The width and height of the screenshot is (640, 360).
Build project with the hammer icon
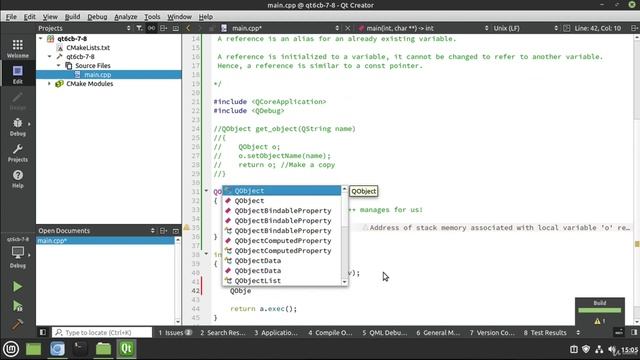17,324
